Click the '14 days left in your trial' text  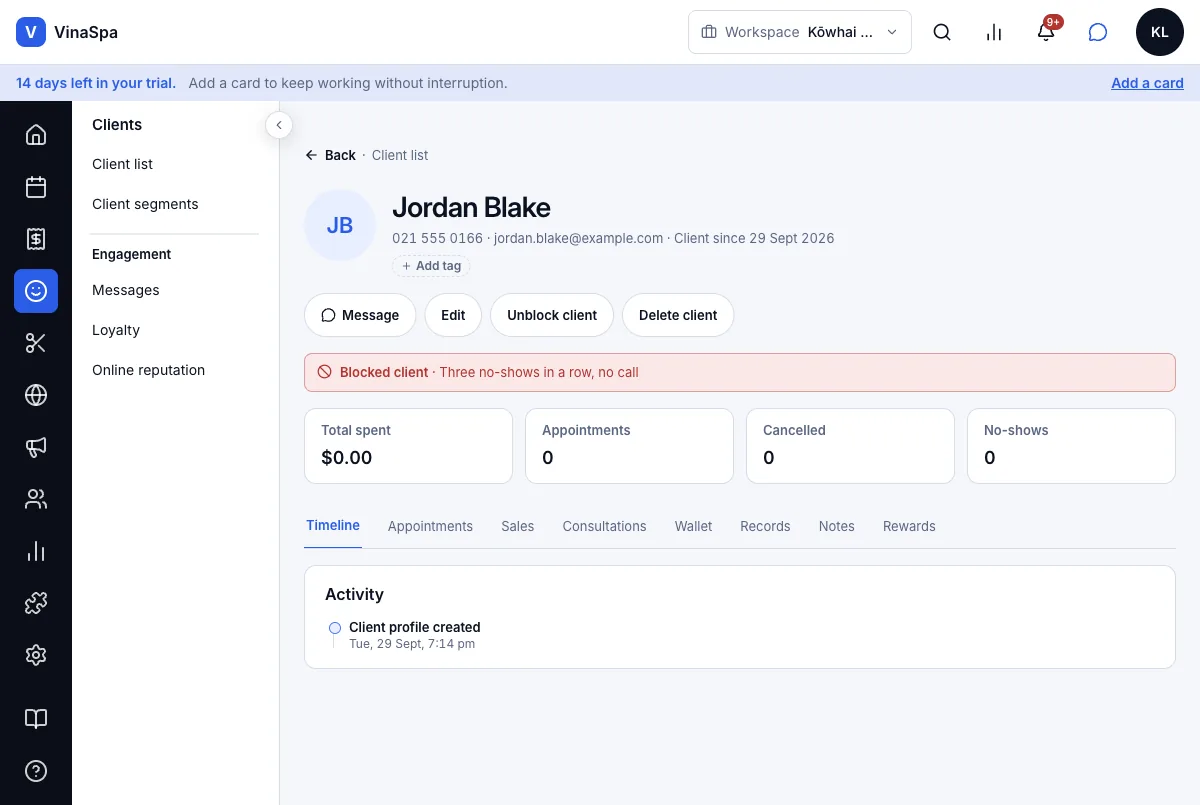(96, 83)
